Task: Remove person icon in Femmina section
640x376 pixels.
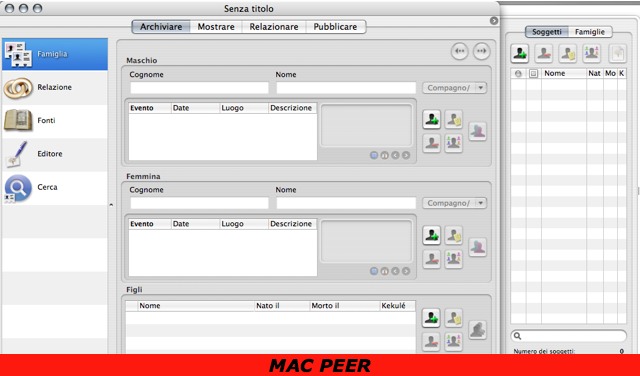Action: click(432, 259)
